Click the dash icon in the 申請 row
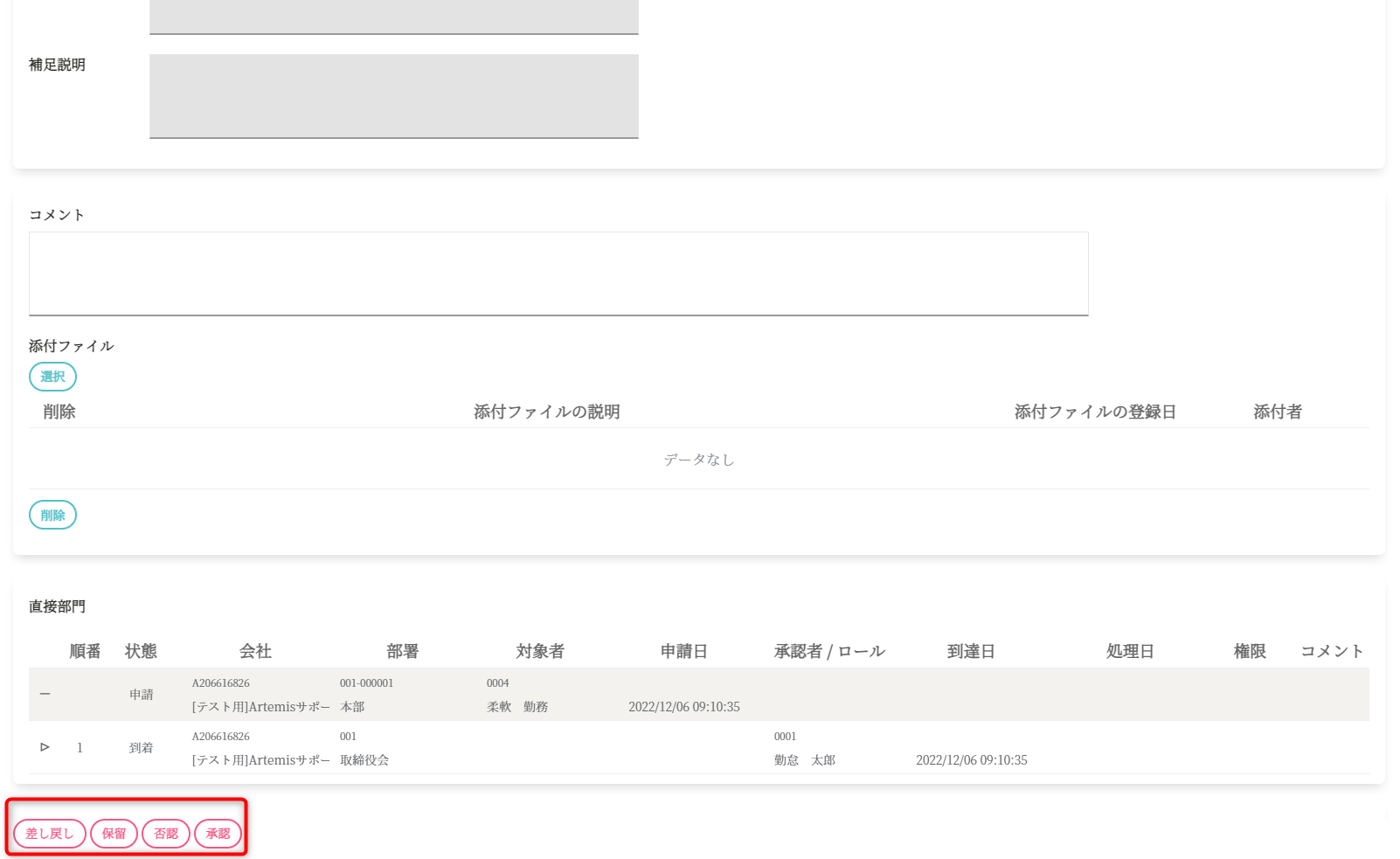The image size is (1400, 859). coord(45,694)
